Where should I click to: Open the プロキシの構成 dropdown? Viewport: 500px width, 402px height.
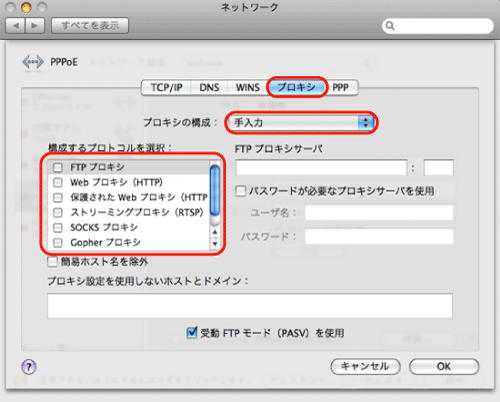[301, 123]
